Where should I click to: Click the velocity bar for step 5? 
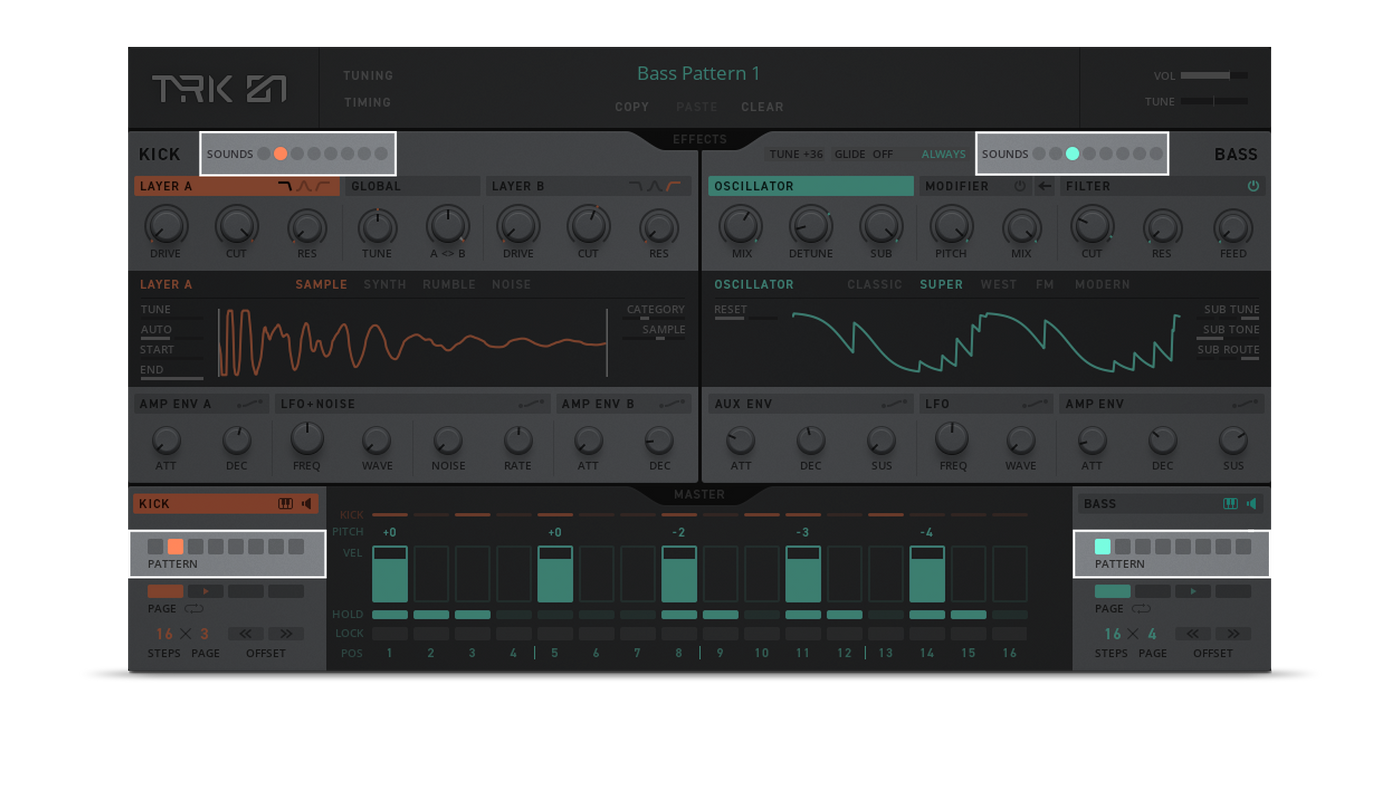(555, 574)
